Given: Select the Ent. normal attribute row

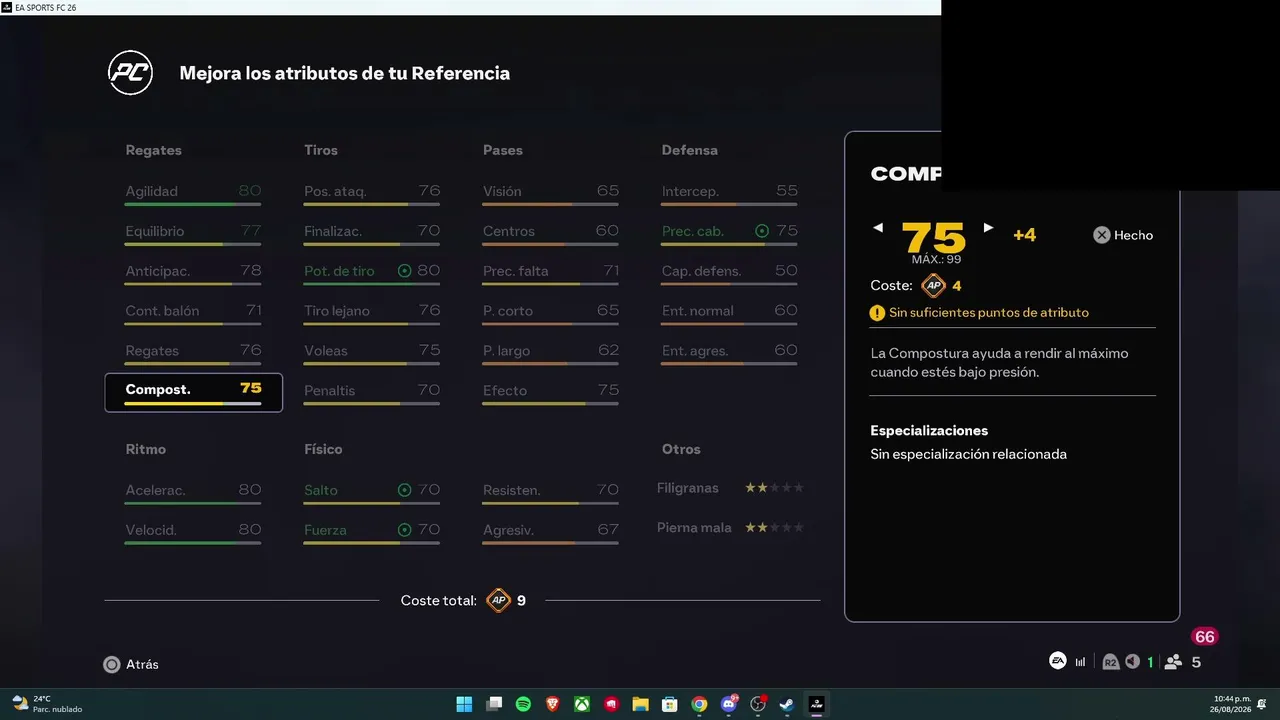Looking at the screenshot, I should coord(729,313).
